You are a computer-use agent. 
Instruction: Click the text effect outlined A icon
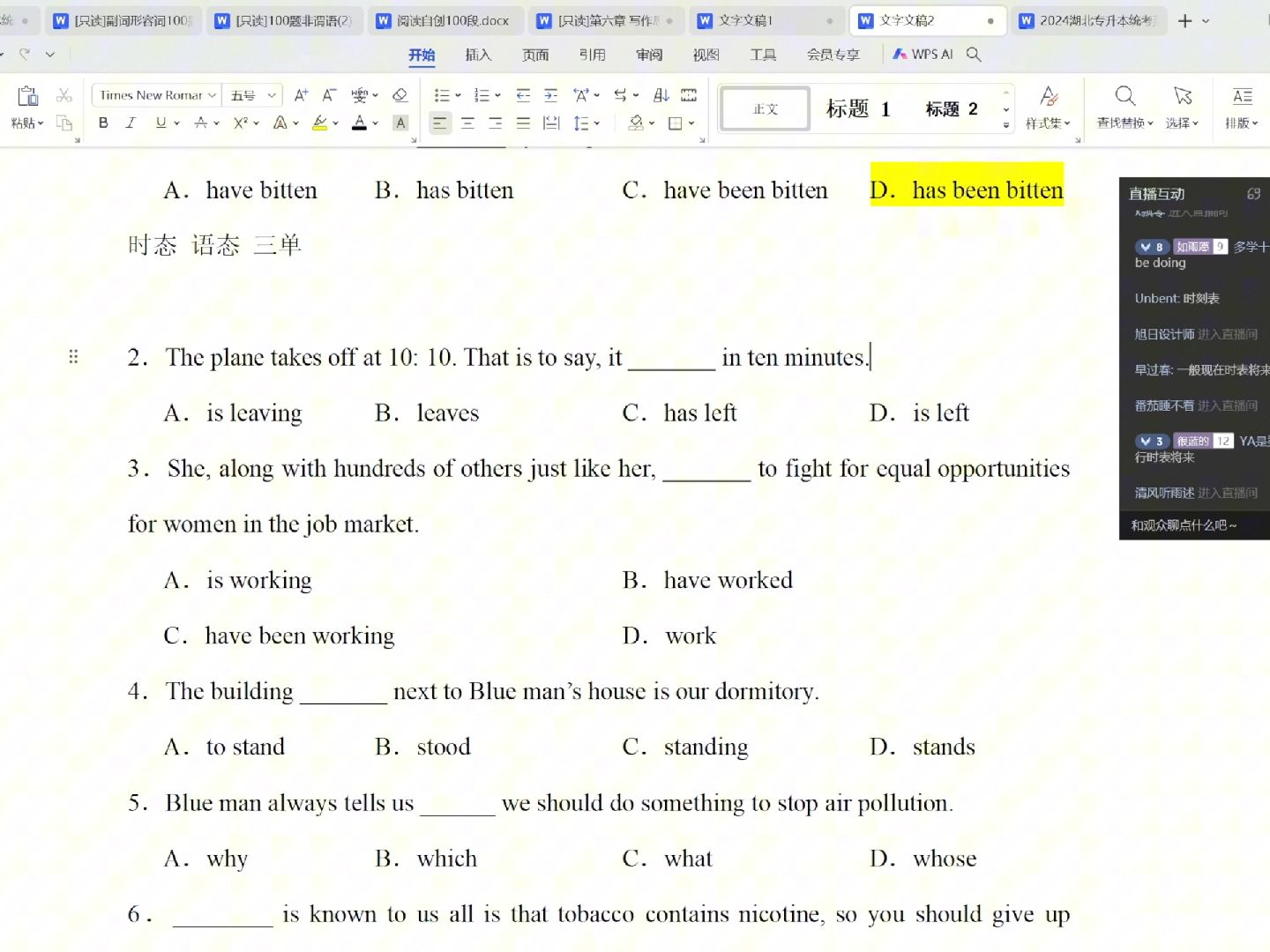pyautogui.click(x=280, y=123)
